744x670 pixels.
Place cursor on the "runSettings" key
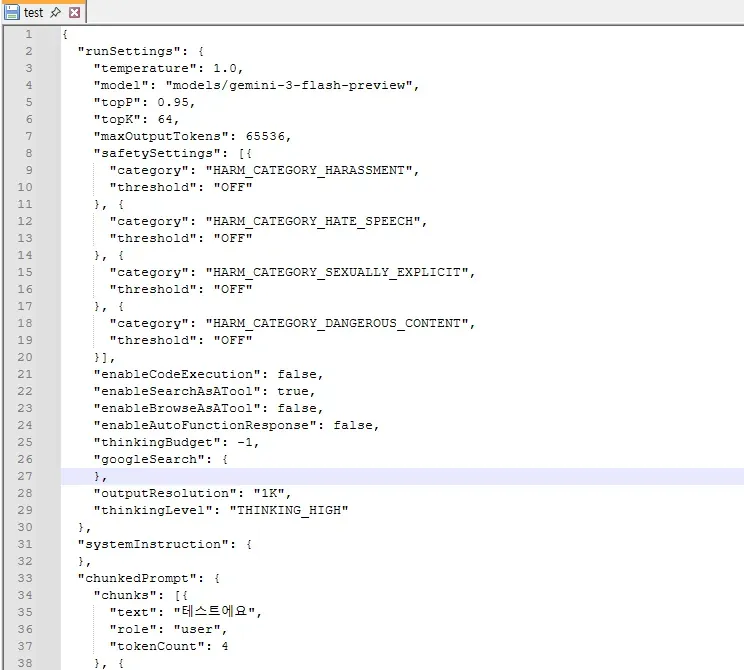[x=123, y=51]
